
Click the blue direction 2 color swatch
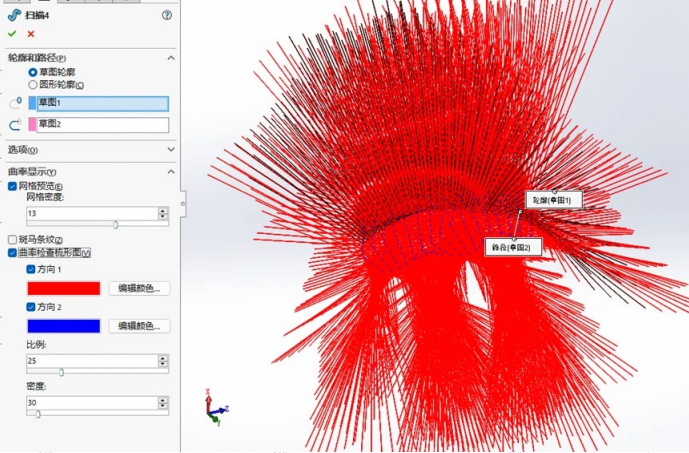[x=64, y=326]
